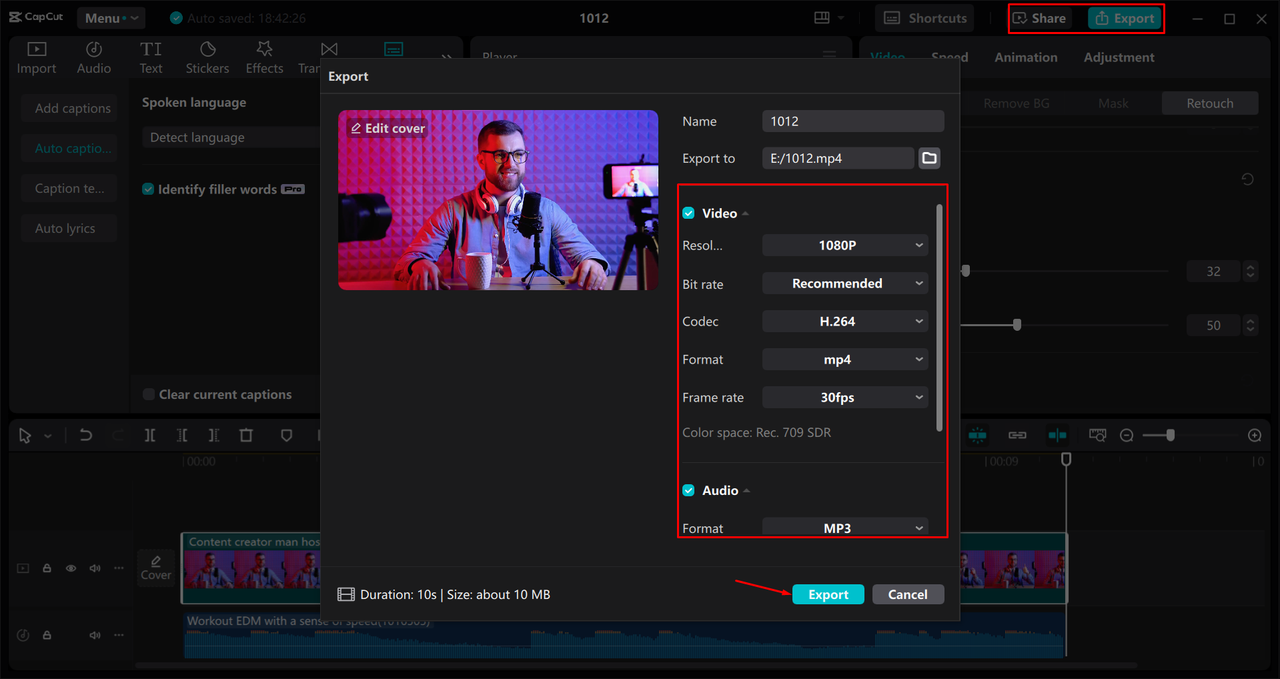Click the timeline zoom out minus icon

click(x=1127, y=435)
